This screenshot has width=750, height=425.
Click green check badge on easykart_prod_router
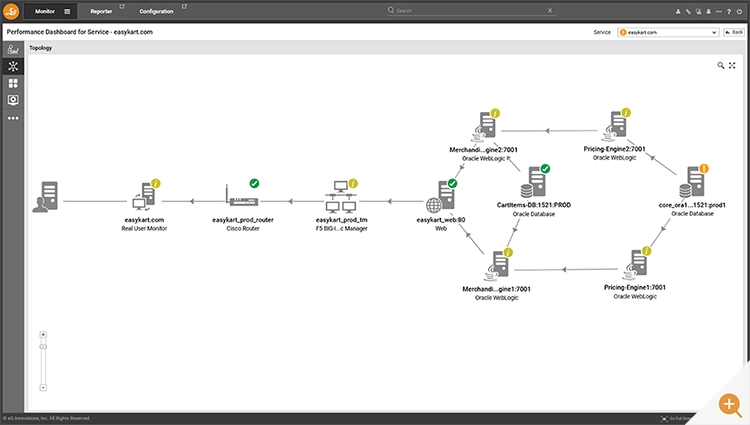[254, 183]
